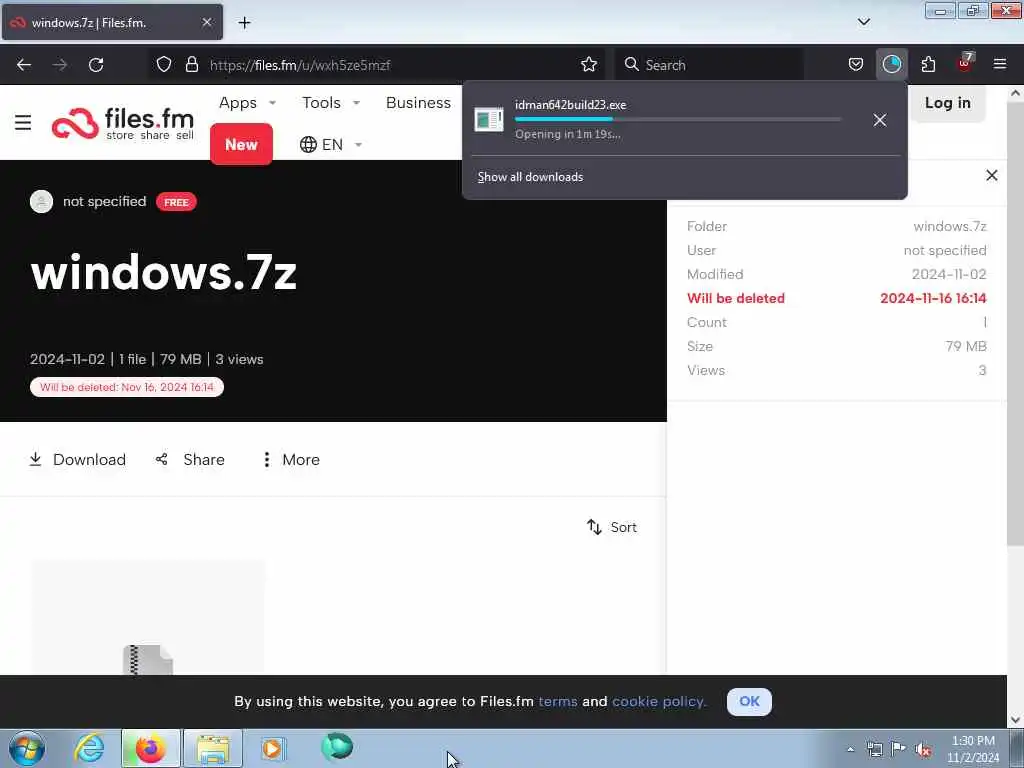The height and width of the screenshot is (768, 1024).
Task: Click the FREE badge
Action: pos(176,202)
